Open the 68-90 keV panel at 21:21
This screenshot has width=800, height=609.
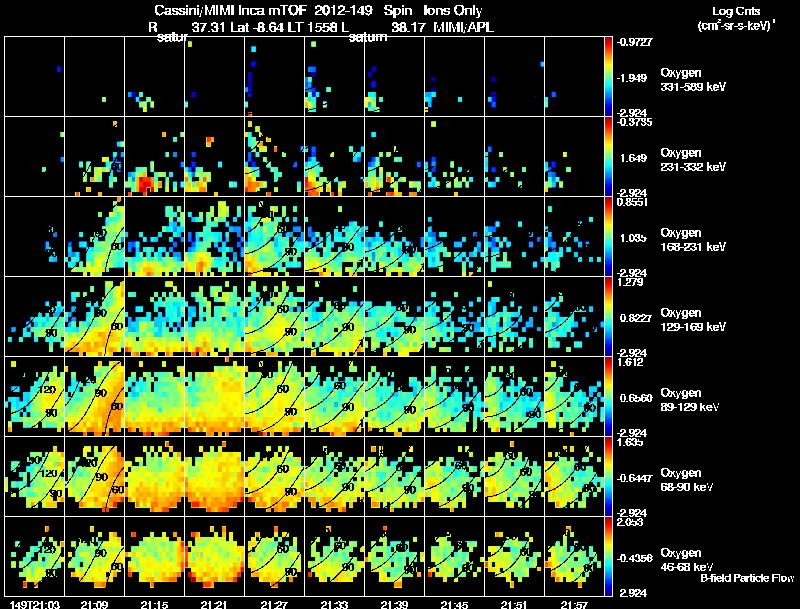pyautogui.click(x=215, y=477)
